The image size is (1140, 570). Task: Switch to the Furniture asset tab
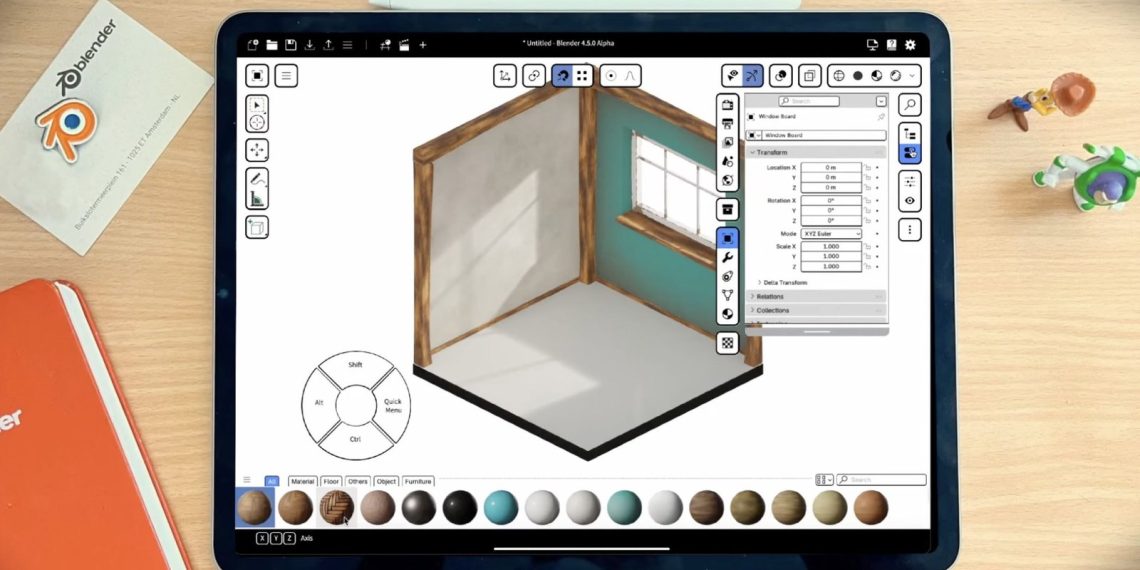coord(418,481)
